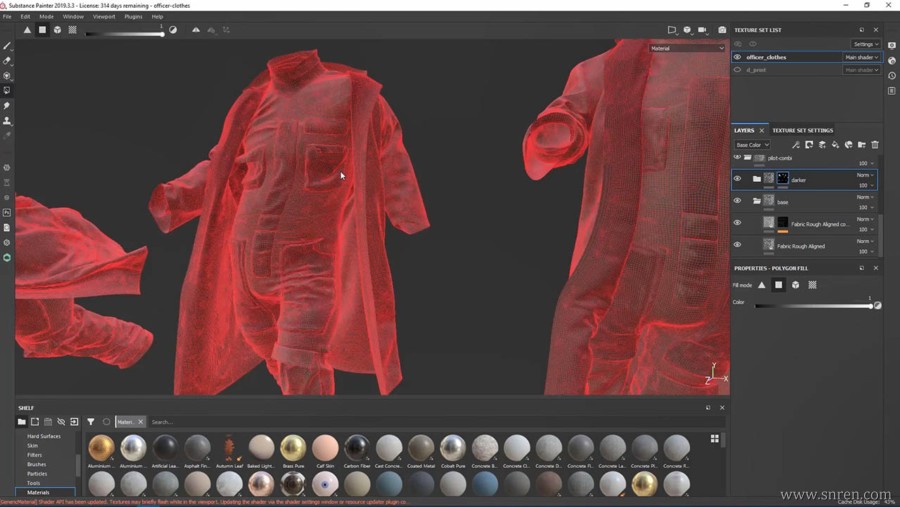This screenshot has width=900, height=507.
Task: Remove the Materi... filter tag in shelf
Action: tap(141, 421)
